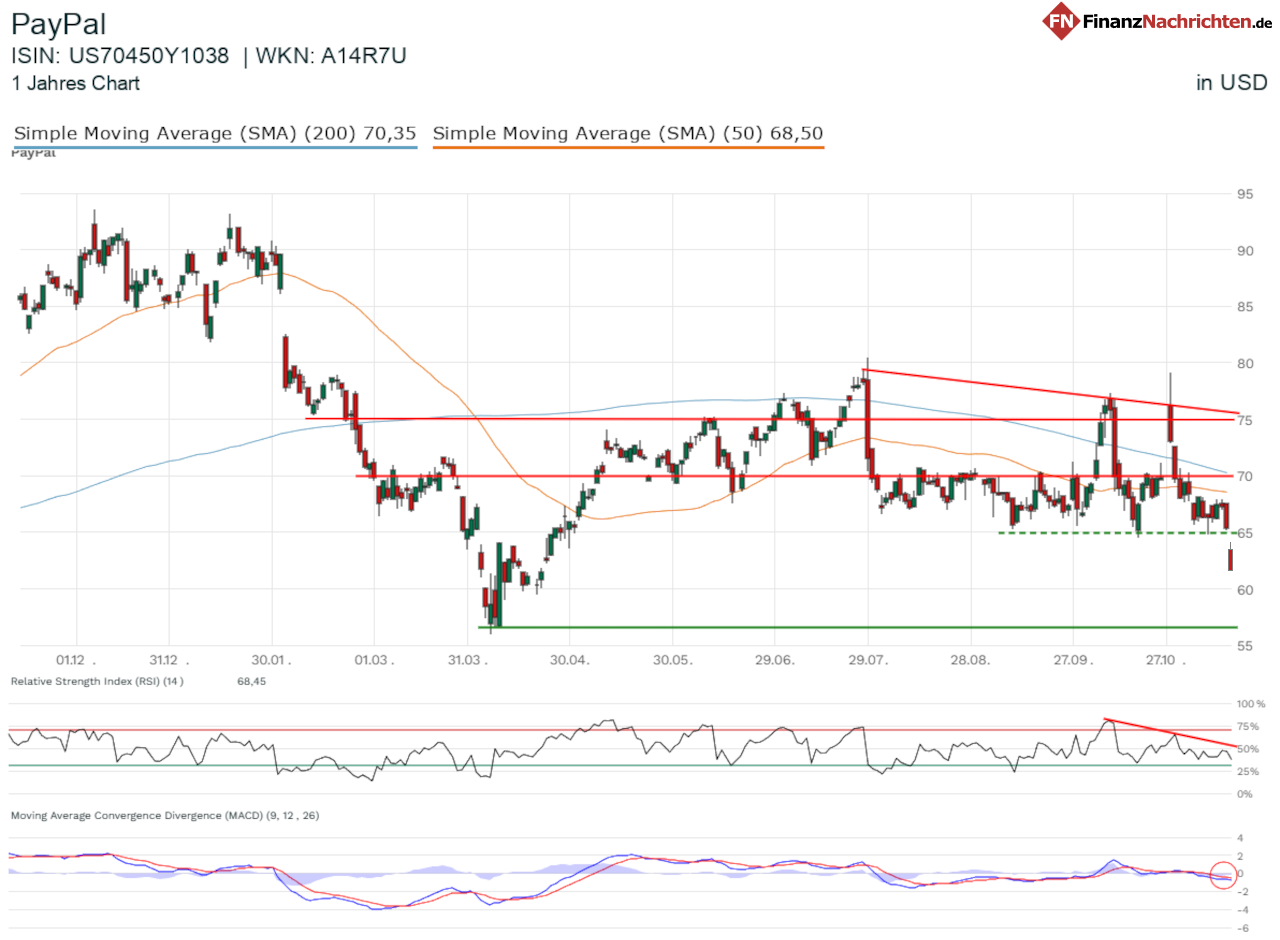Select the PayPal chart title
The width and height of the screenshot is (1280, 940).
58,23
